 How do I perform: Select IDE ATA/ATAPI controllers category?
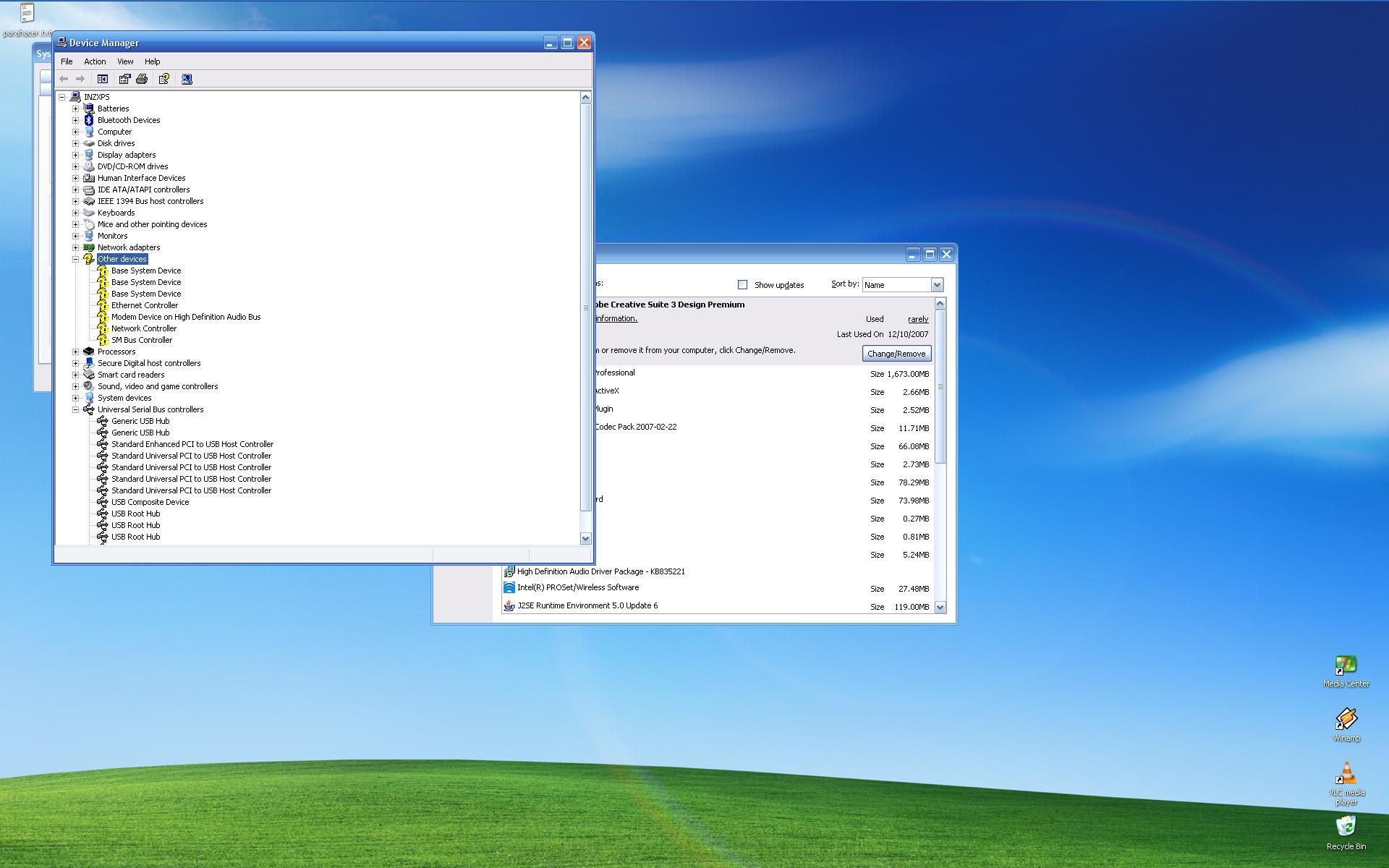point(143,190)
